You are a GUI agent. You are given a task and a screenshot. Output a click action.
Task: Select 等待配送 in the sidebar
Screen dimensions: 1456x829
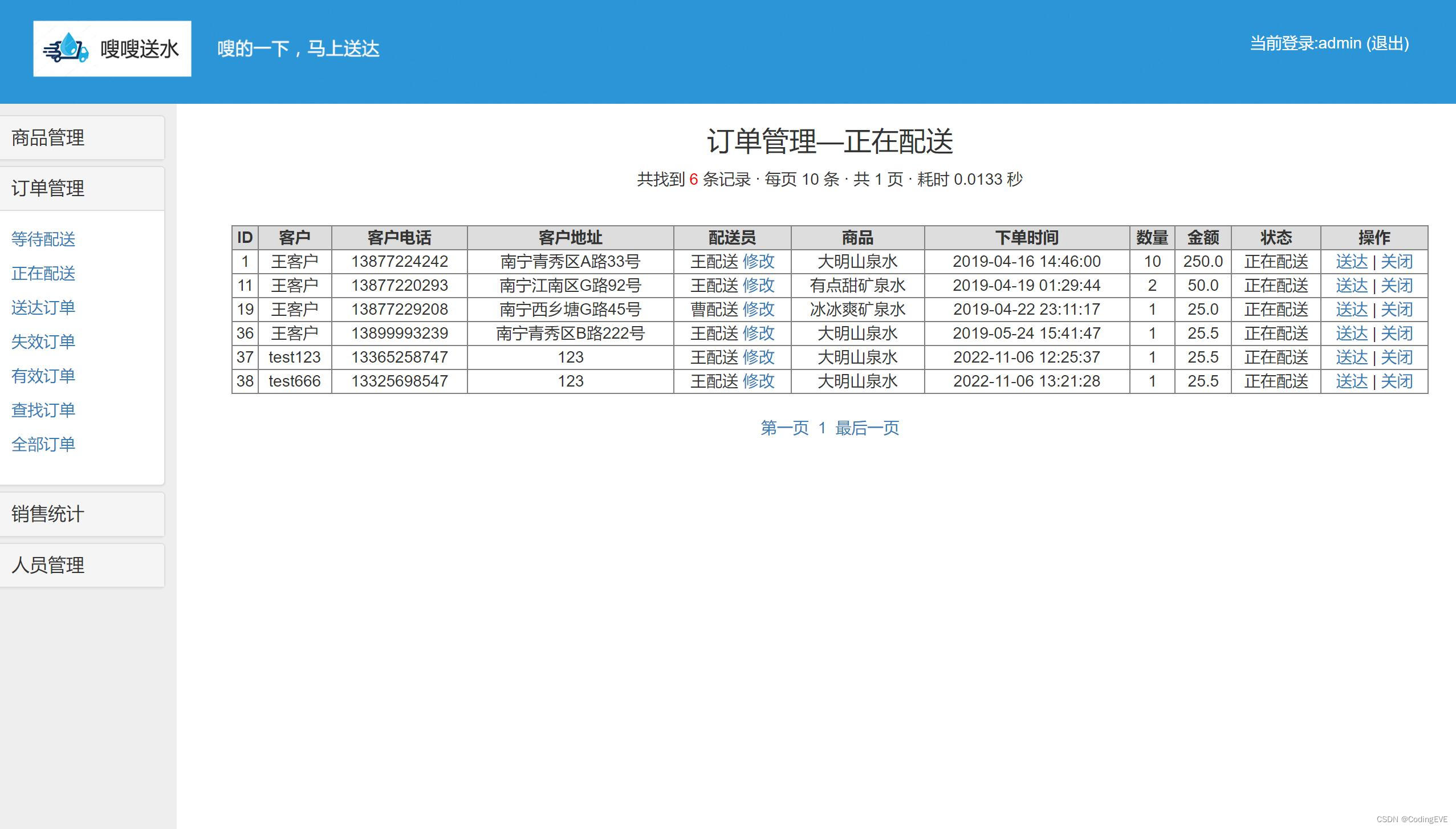(x=43, y=239)
